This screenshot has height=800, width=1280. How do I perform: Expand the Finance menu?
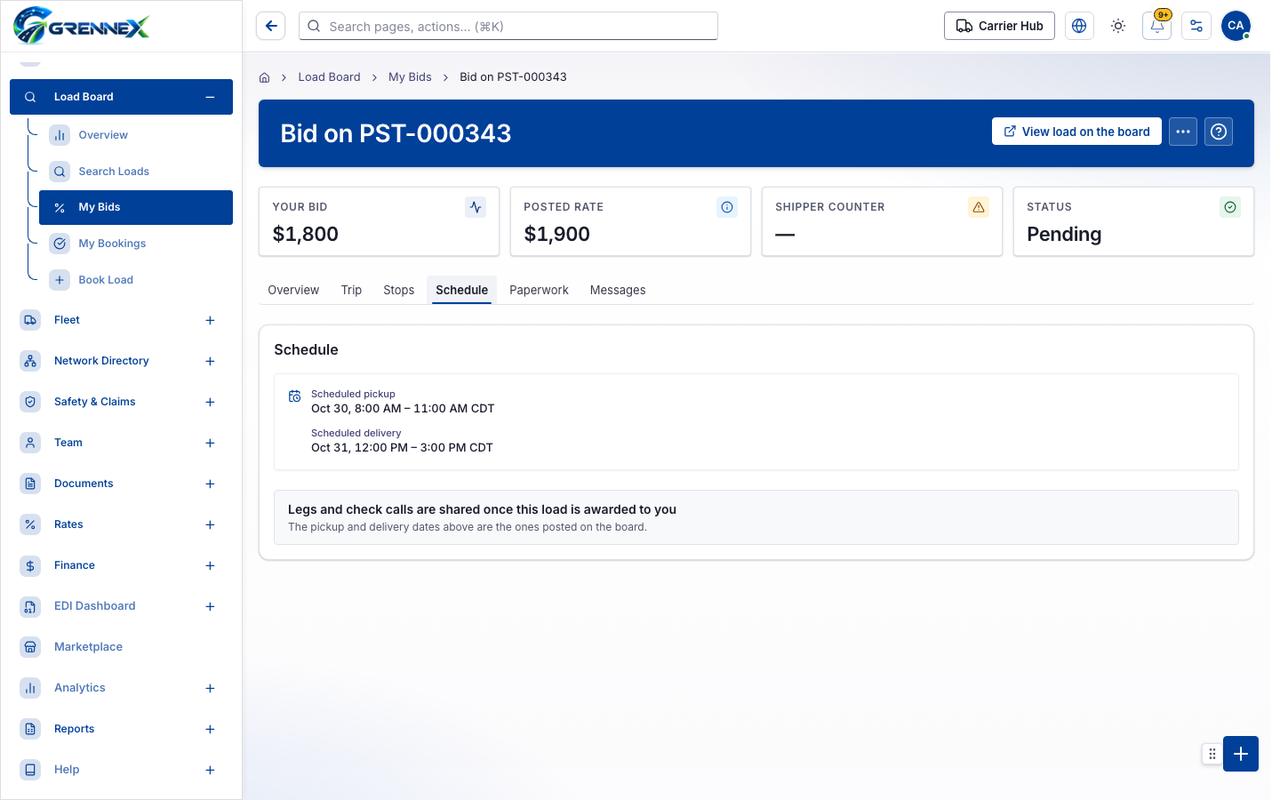[210, 566]
